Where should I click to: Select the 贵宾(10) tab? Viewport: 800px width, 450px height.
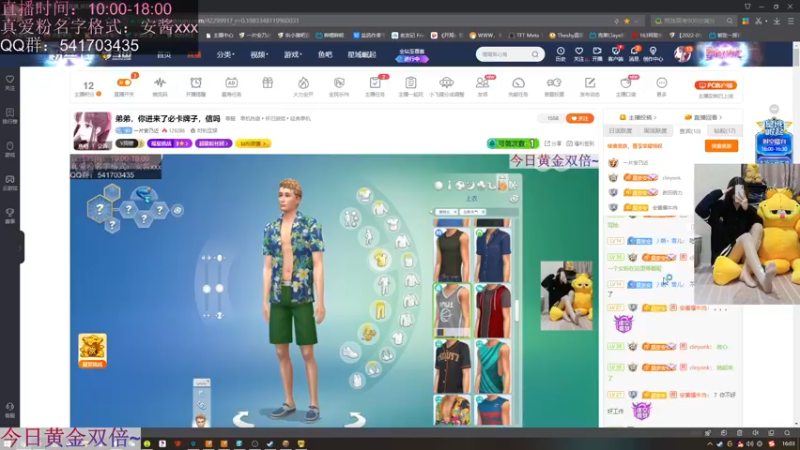(x=690, y=131)
